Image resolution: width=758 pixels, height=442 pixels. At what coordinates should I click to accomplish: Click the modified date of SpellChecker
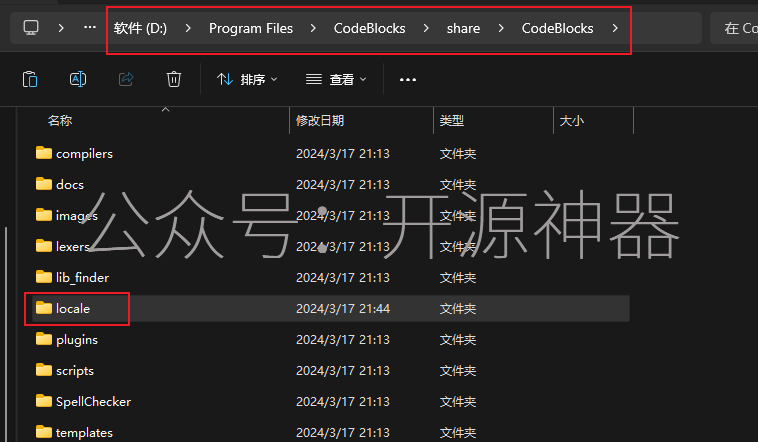tap(343, 401)
